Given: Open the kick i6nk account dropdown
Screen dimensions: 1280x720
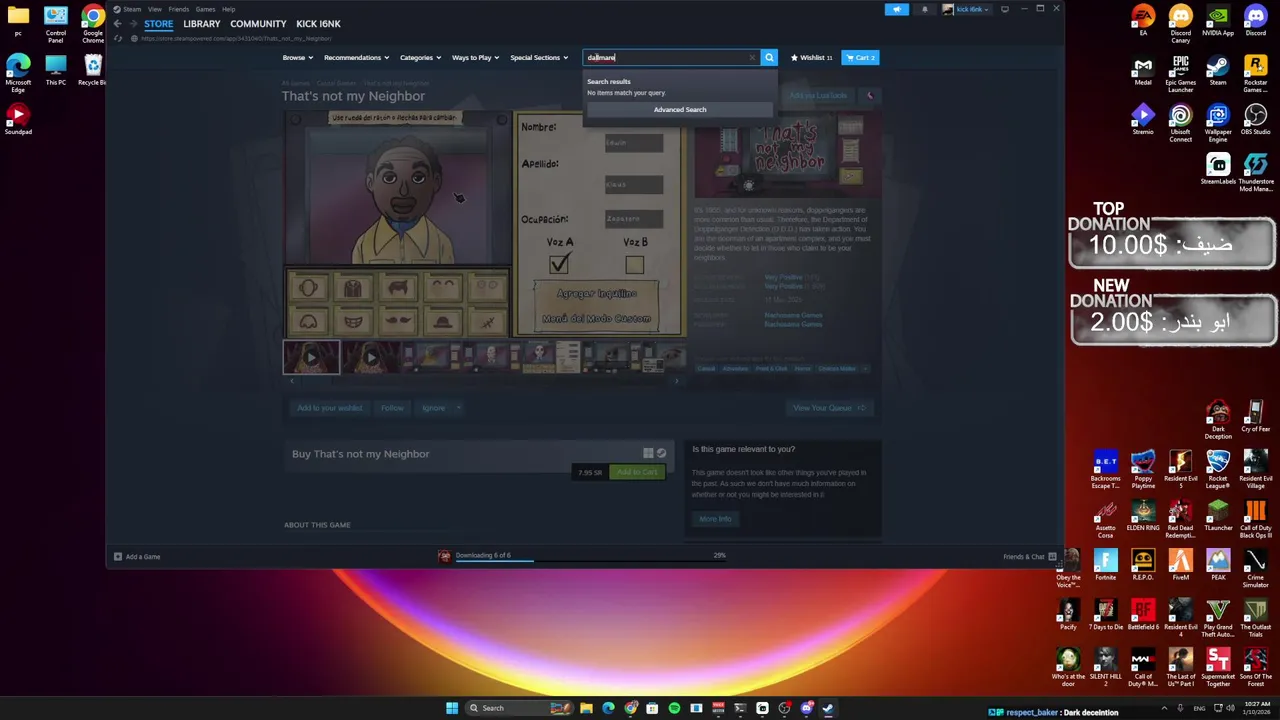Looking at the screenshot, I should [967, 9].
